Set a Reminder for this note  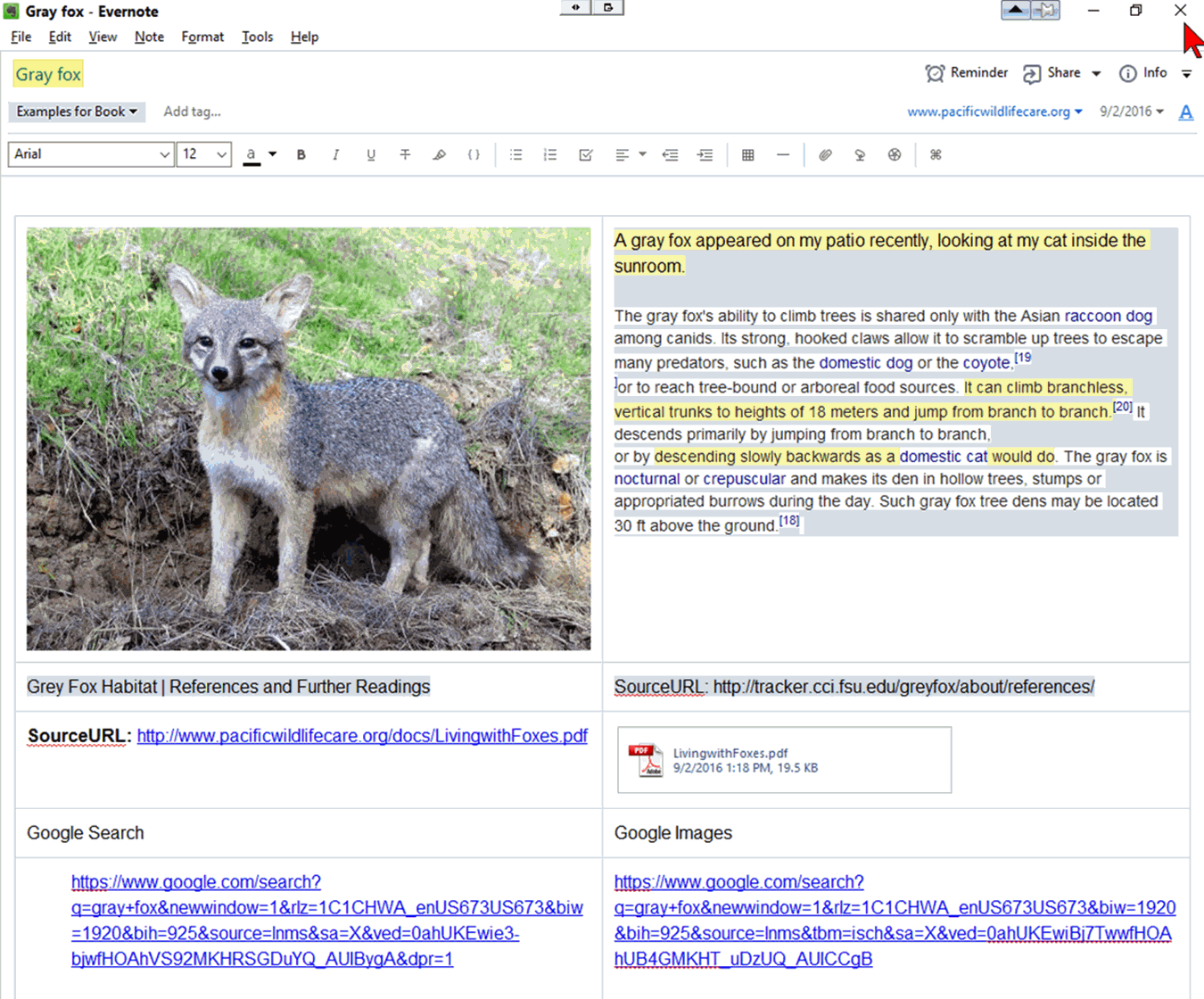pos(966,73)
